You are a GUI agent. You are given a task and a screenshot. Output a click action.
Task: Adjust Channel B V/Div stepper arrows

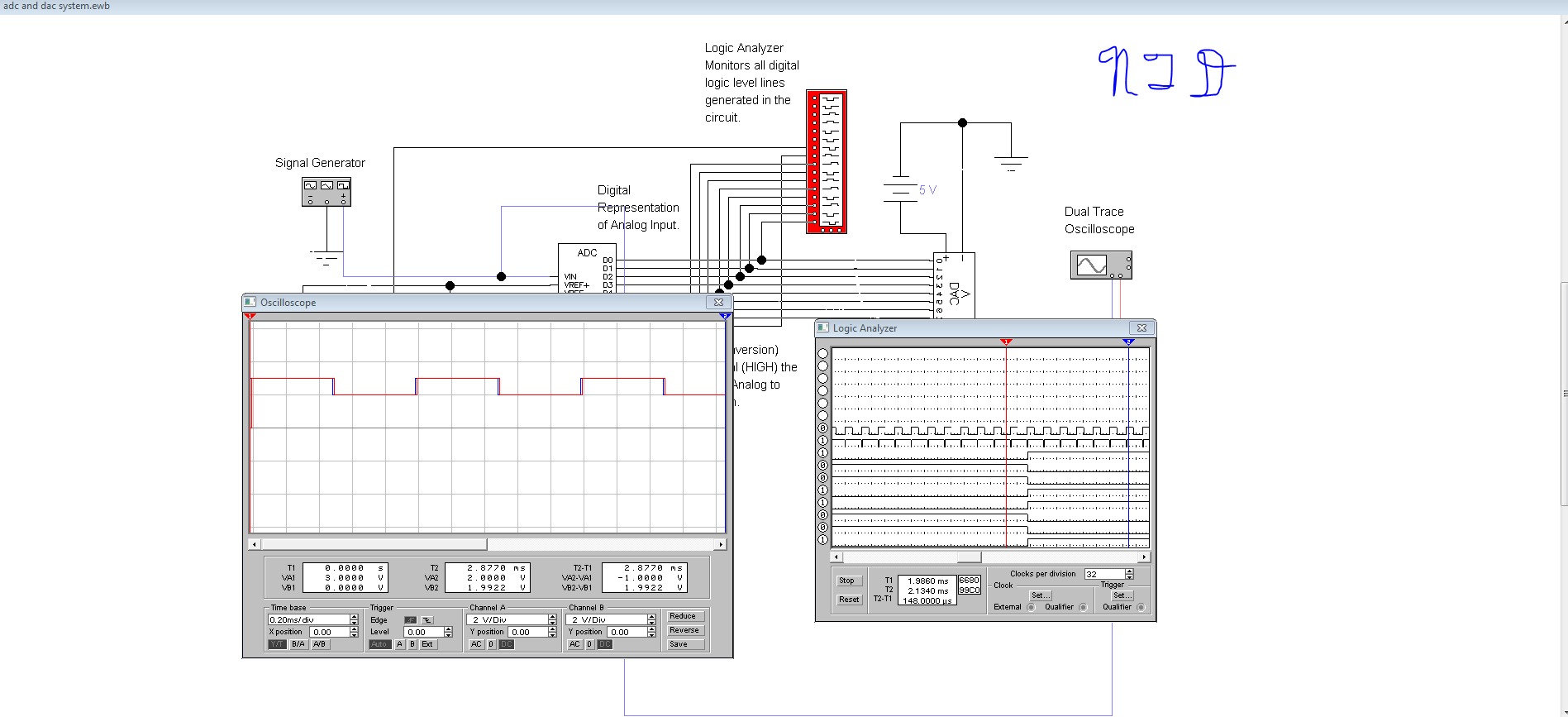click(x=651, y=619)
